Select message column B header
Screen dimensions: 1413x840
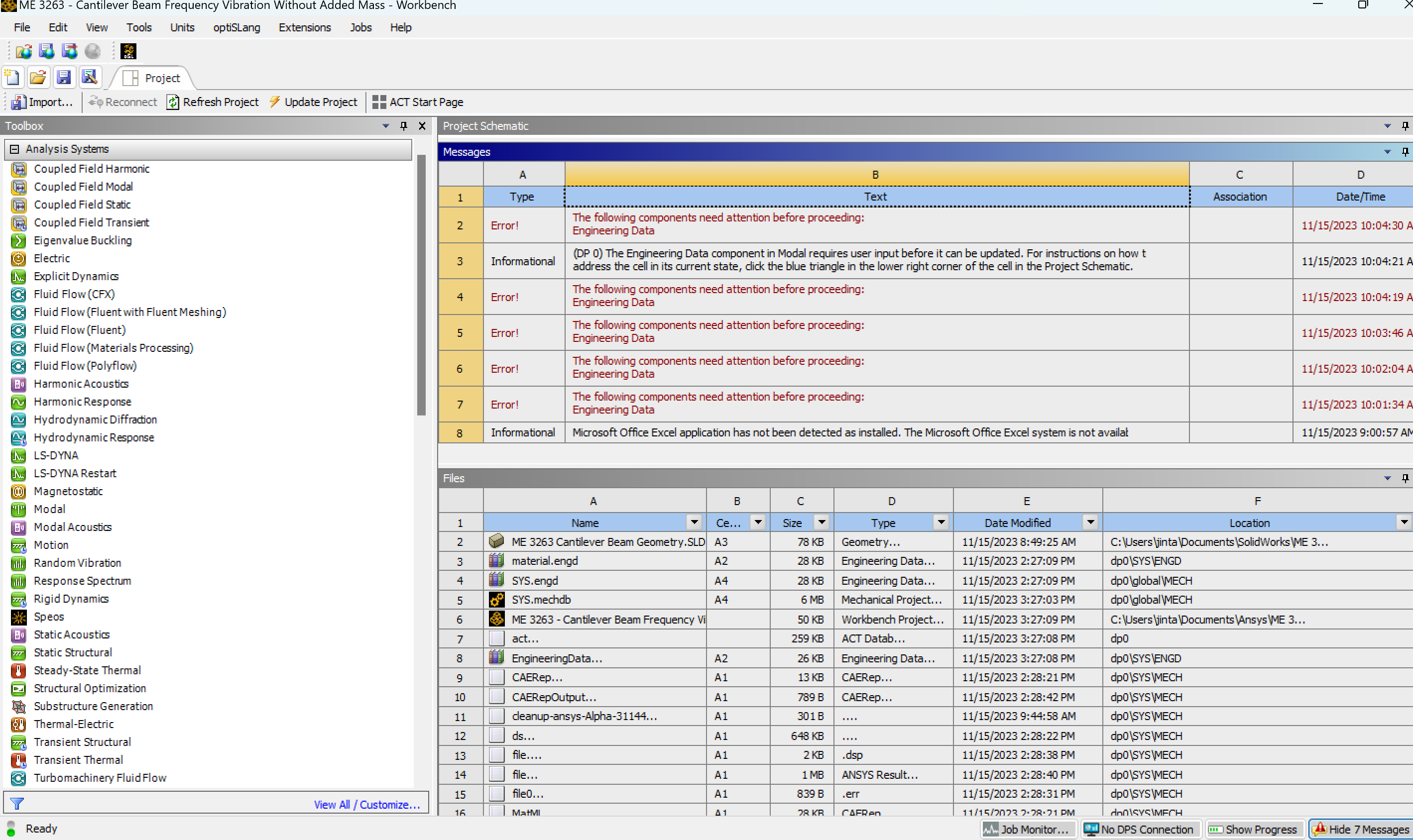(x=877, y=174)
